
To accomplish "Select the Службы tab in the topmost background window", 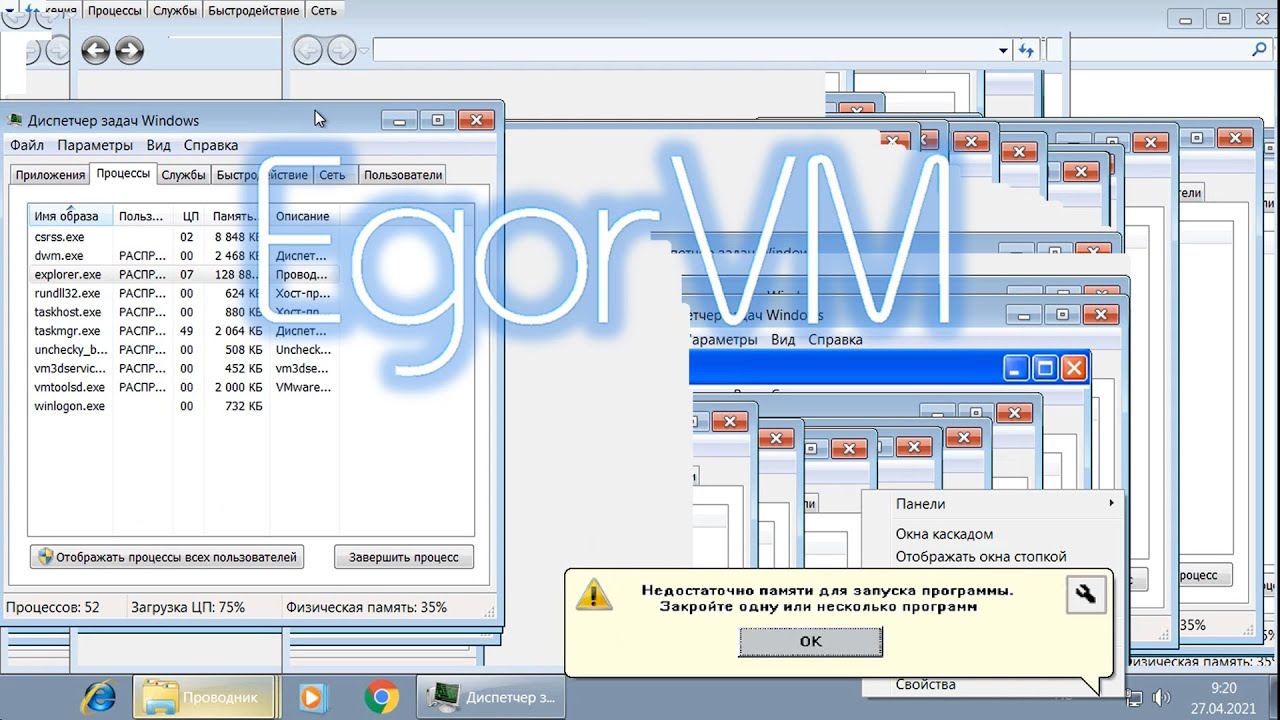I will click(x=175, y=10).
